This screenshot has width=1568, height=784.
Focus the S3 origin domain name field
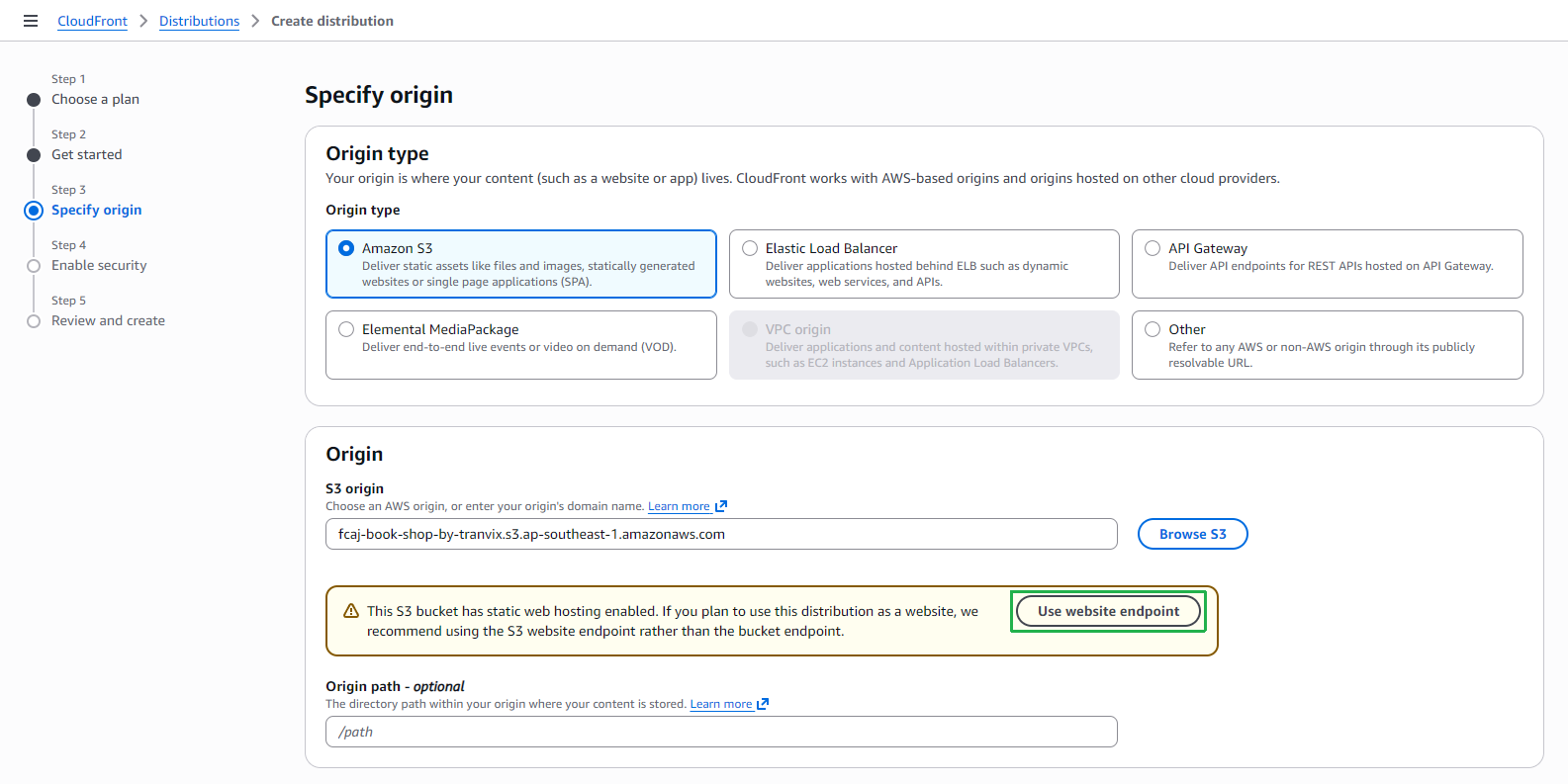tap(721, 534)
